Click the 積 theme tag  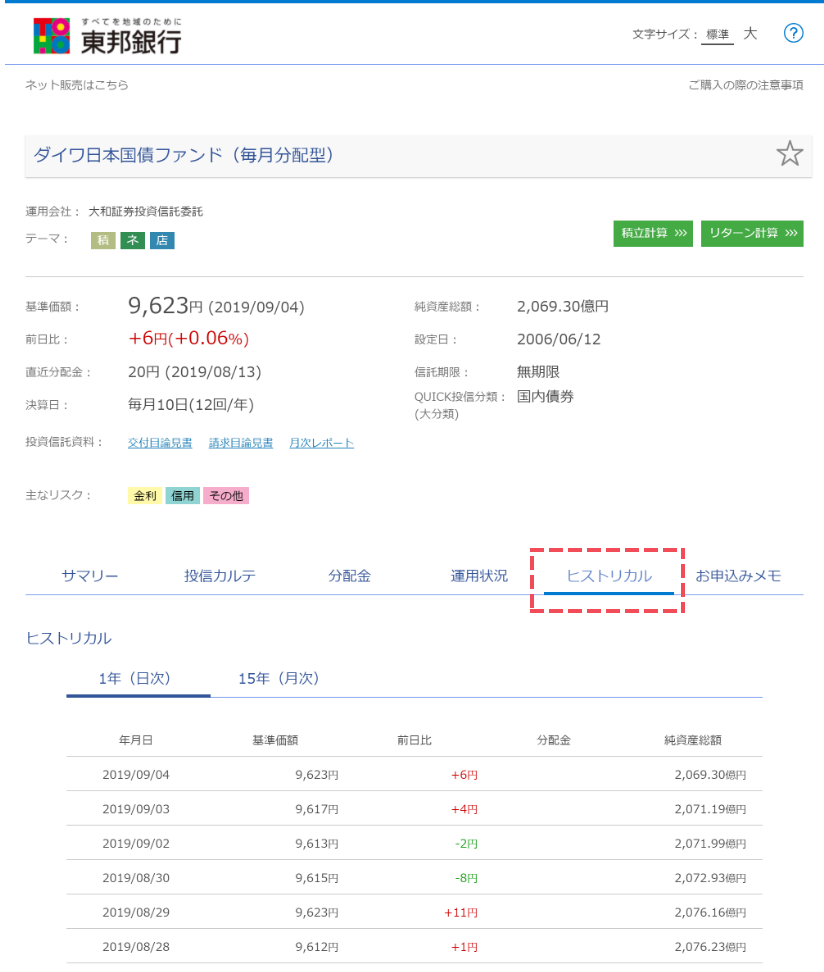[103, 240]
